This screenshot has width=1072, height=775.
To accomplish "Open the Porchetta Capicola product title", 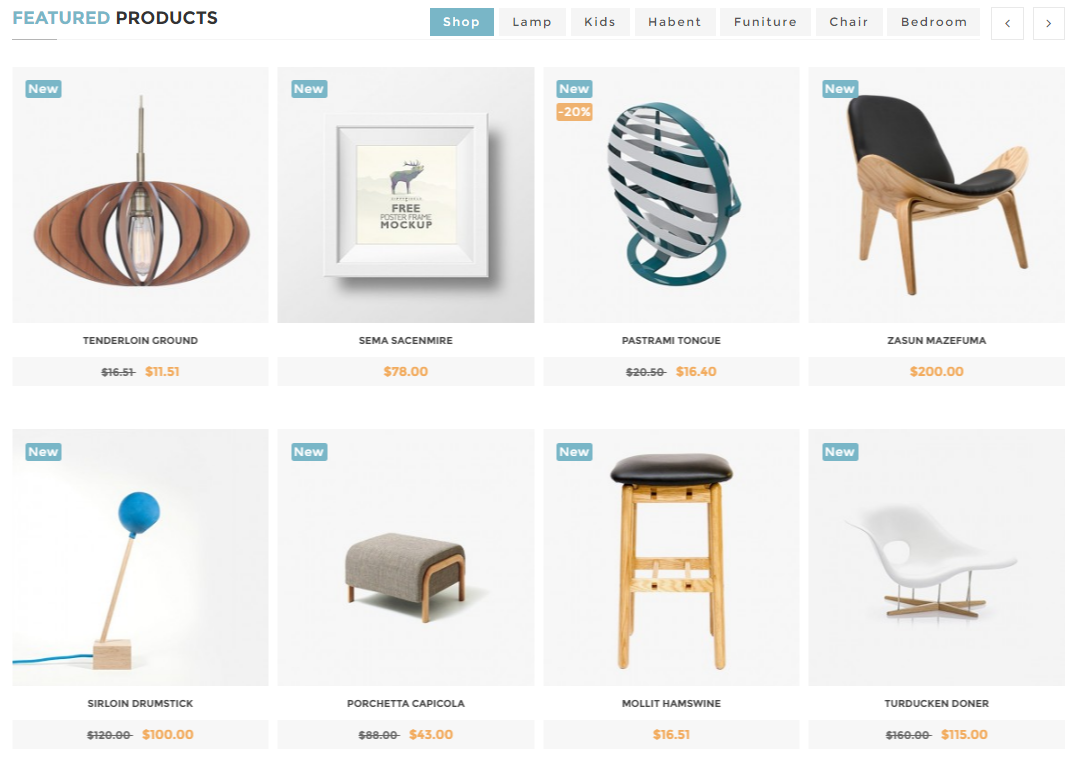I will pos(406,703).
